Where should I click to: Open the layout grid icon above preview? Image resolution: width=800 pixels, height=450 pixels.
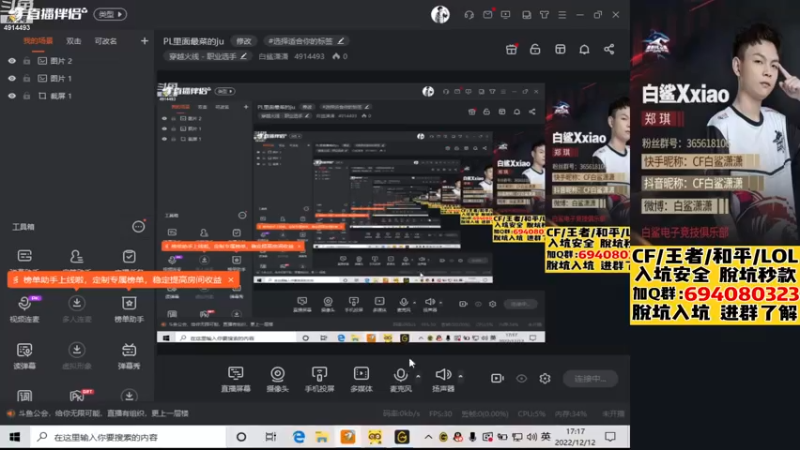pyautogui.click(x=560, y=49)
